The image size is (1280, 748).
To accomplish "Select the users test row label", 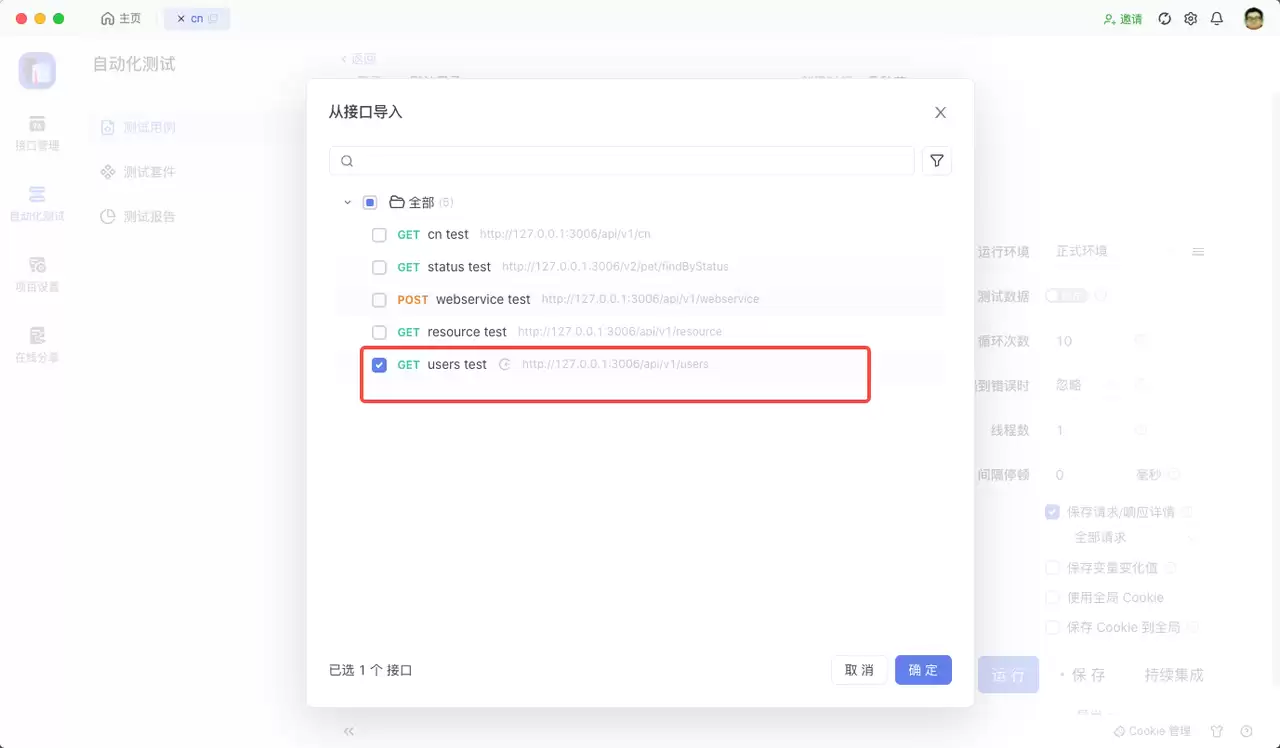I will pos(457,365).
